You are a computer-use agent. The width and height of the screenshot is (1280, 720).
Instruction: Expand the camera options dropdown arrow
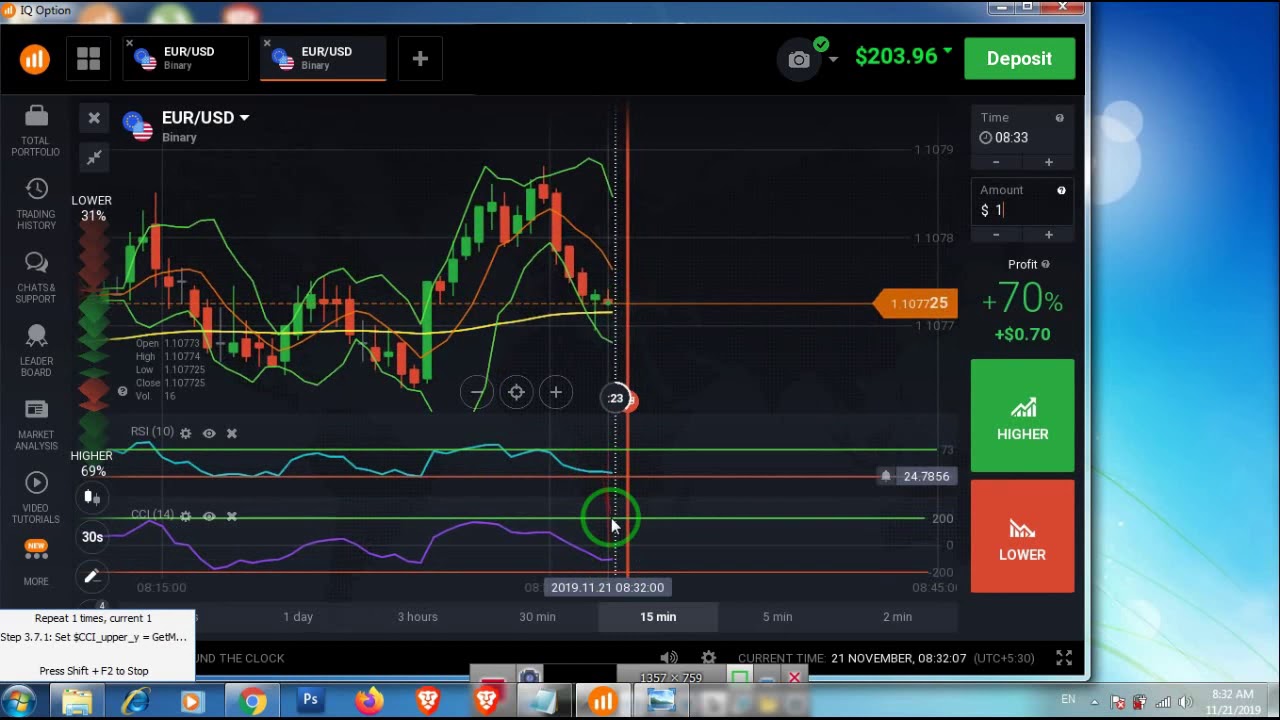click(x=832, y=60)
